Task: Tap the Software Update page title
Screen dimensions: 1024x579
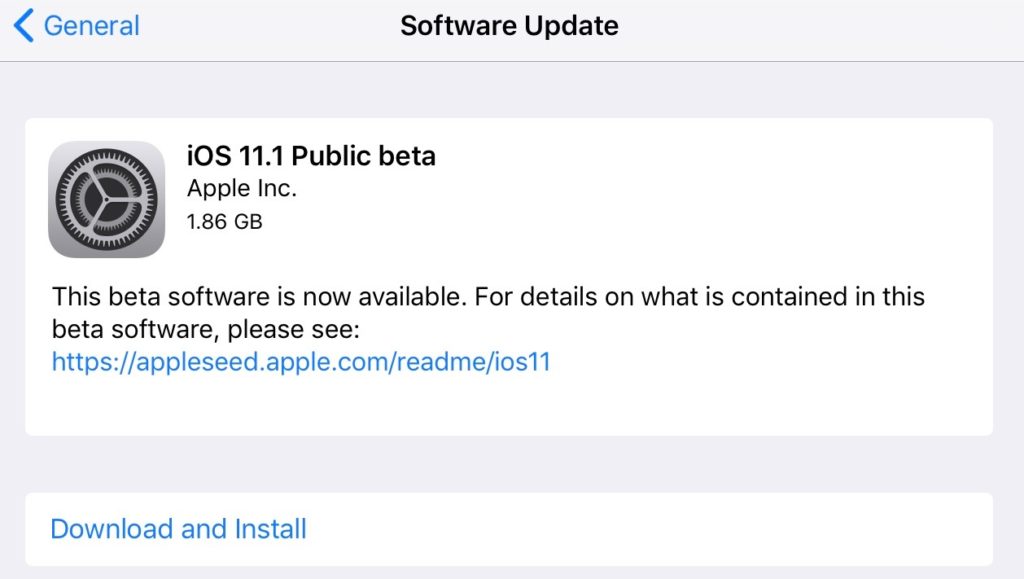Action: pyautogui.click(x=509, y=26)
